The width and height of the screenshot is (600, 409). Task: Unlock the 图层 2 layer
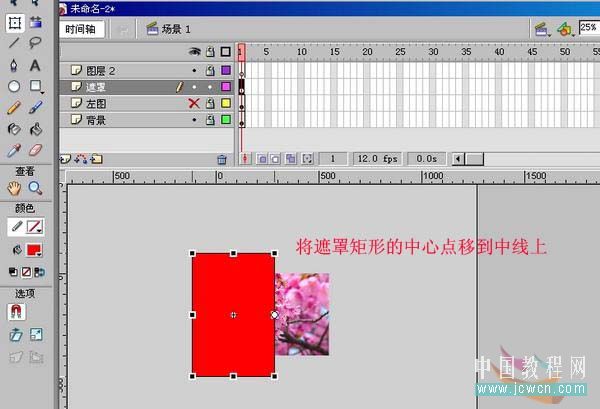coord(210,70)
